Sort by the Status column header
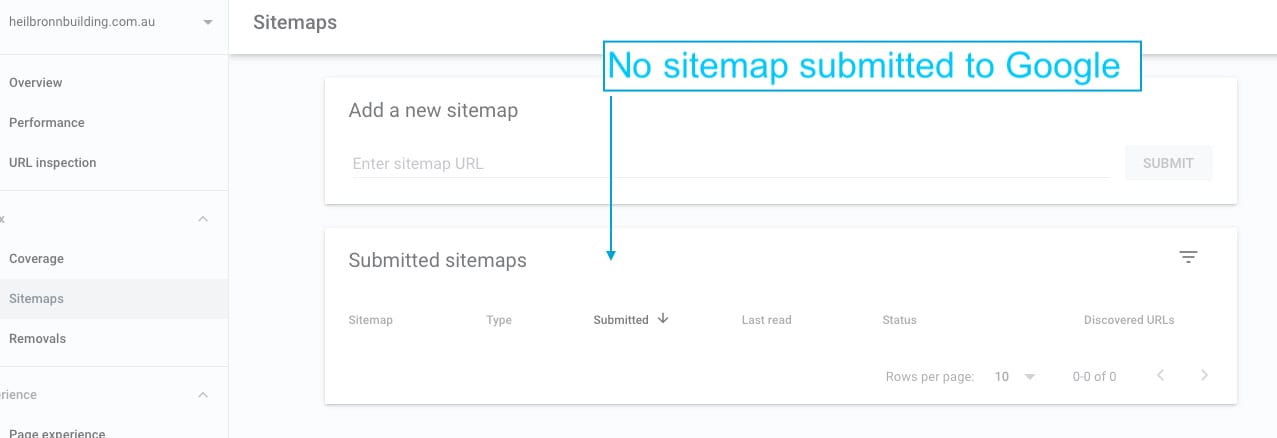The image size is (1277, 438). coord(899,320)
